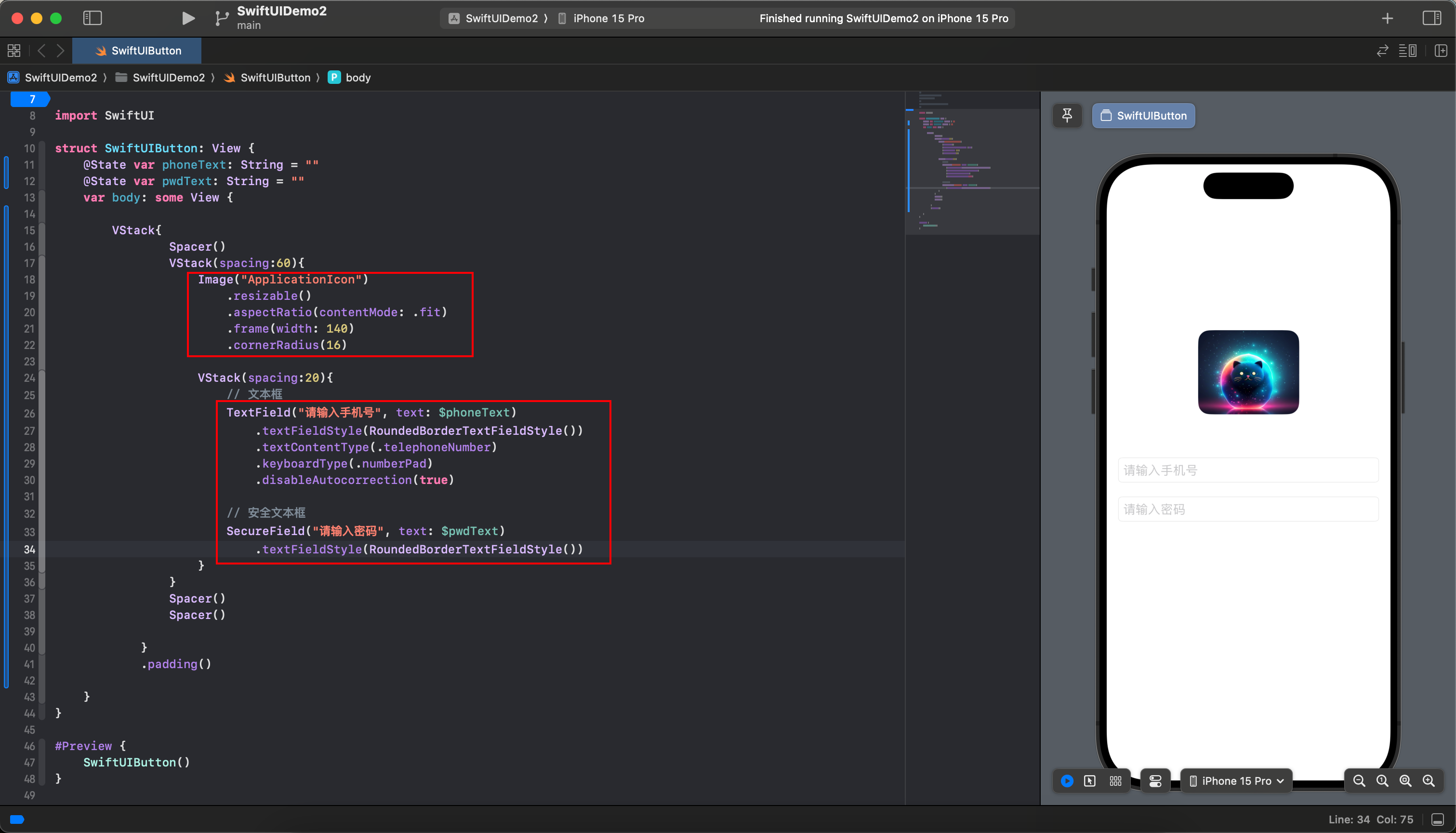
Task: Toggle the canvas live preview mode
Action: pos(1066,781)
